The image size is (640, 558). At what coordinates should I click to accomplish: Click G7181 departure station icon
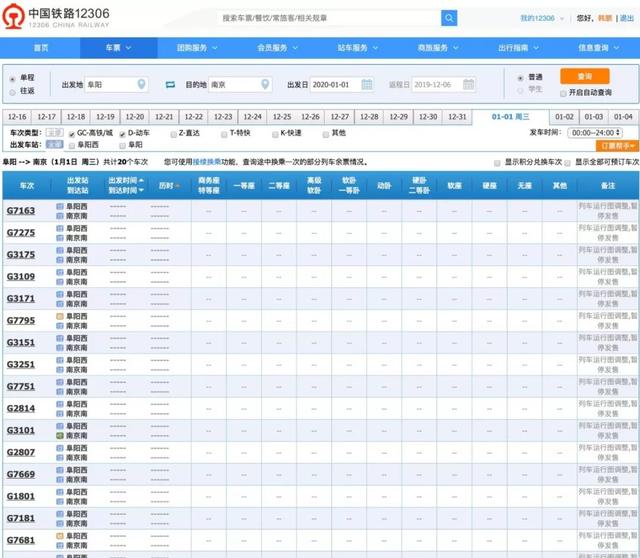(x=60, y=514)
